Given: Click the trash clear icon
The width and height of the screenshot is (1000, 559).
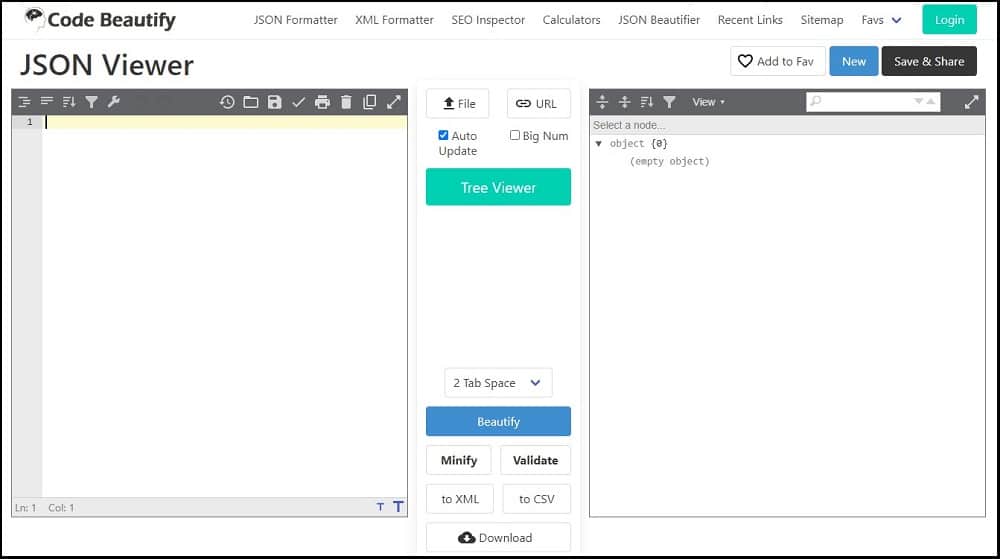Looking at the screenshot, I should pos(346,102).
